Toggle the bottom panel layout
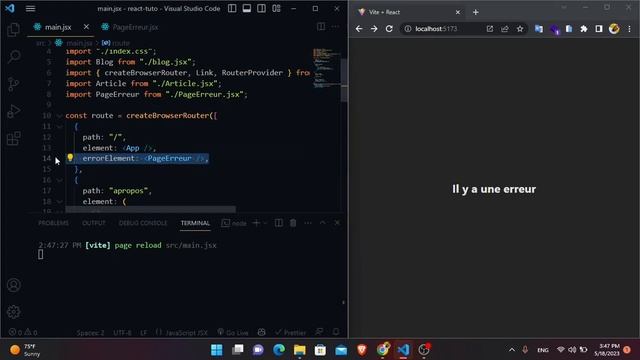Image resolution: width=640 pixels, height=360 pixels. [247, 8]
